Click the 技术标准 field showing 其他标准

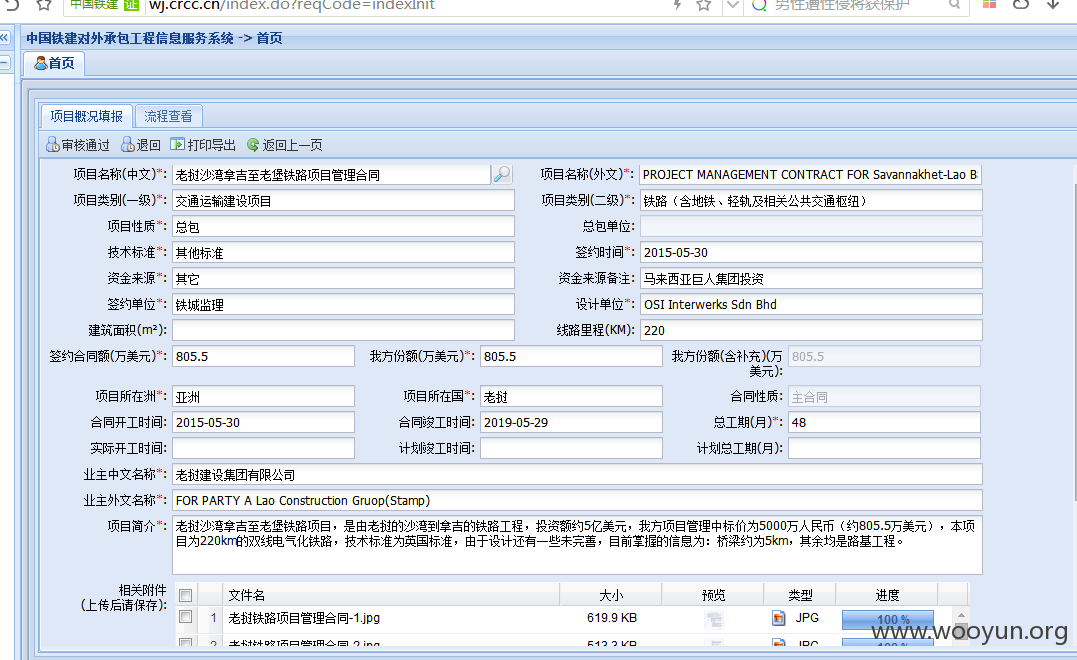pyautogui.click(x=343, y=253)
